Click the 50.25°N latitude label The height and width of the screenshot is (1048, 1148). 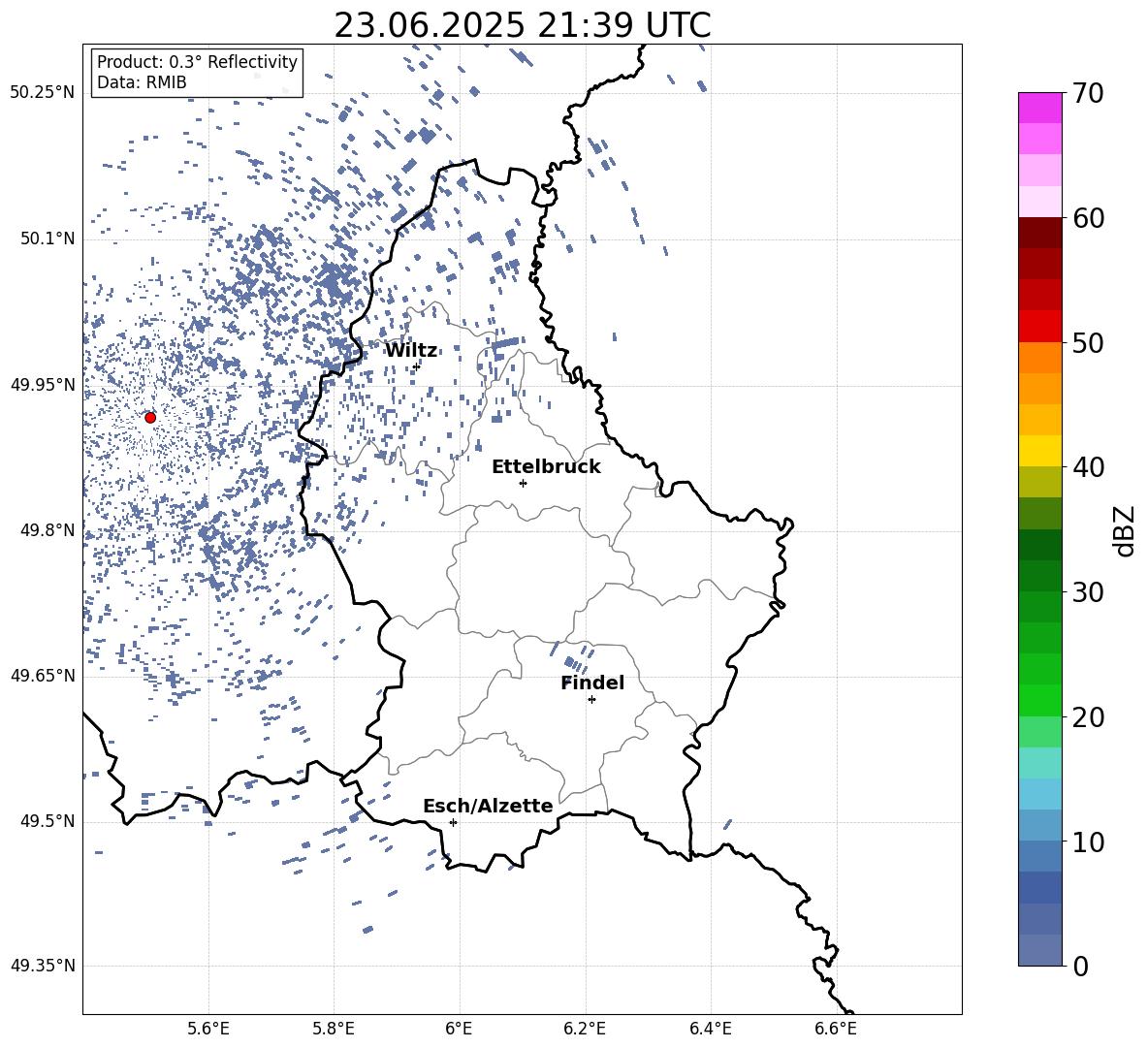(43, 93)
